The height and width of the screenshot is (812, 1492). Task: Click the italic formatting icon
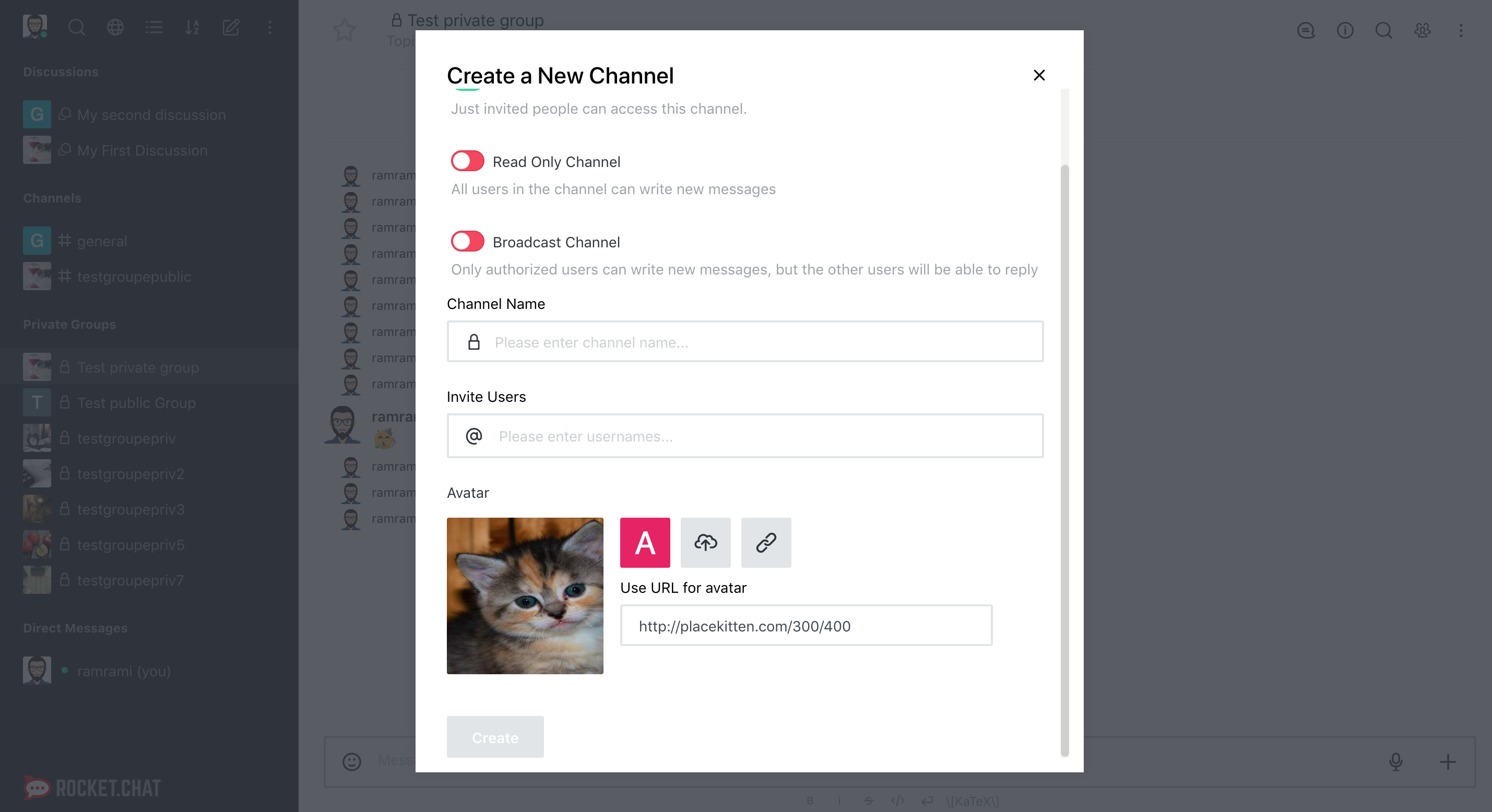tap(839, 801)
